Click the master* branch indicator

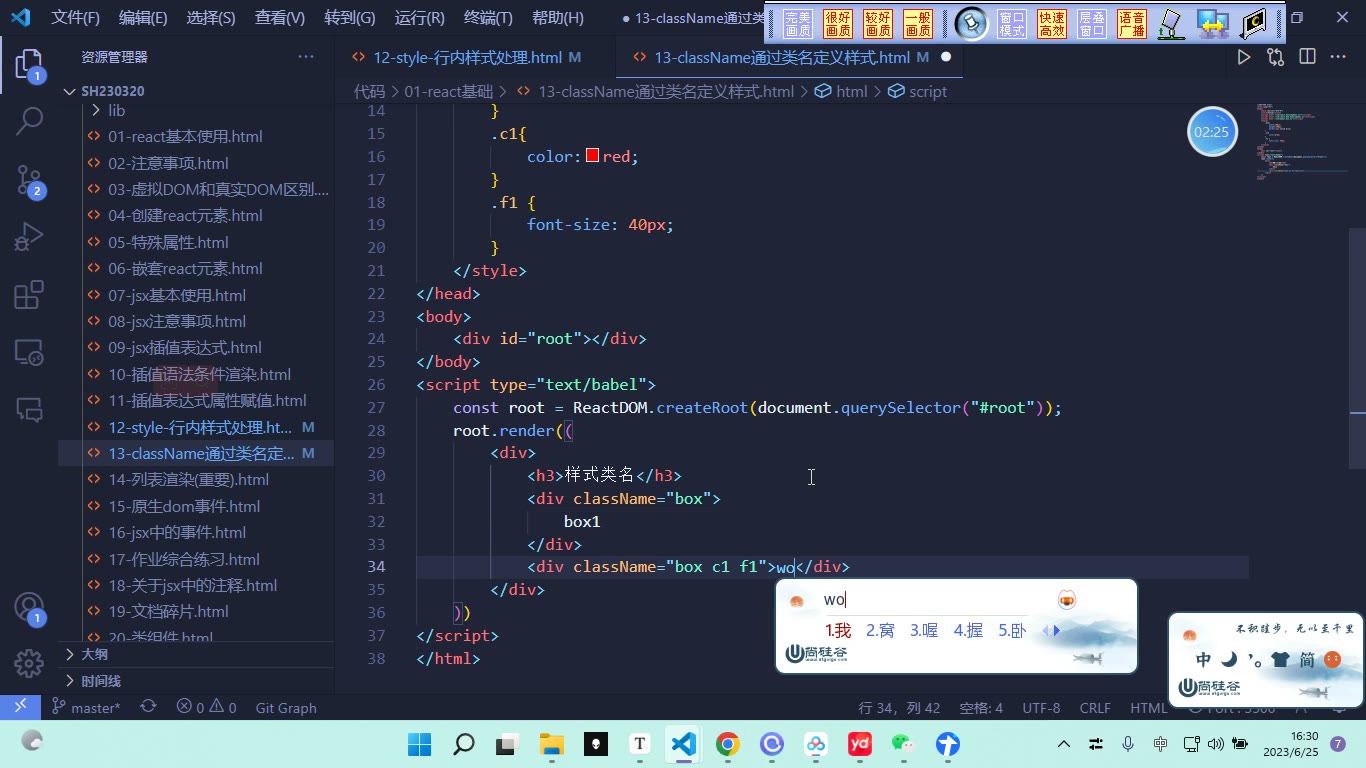(85, 707)
